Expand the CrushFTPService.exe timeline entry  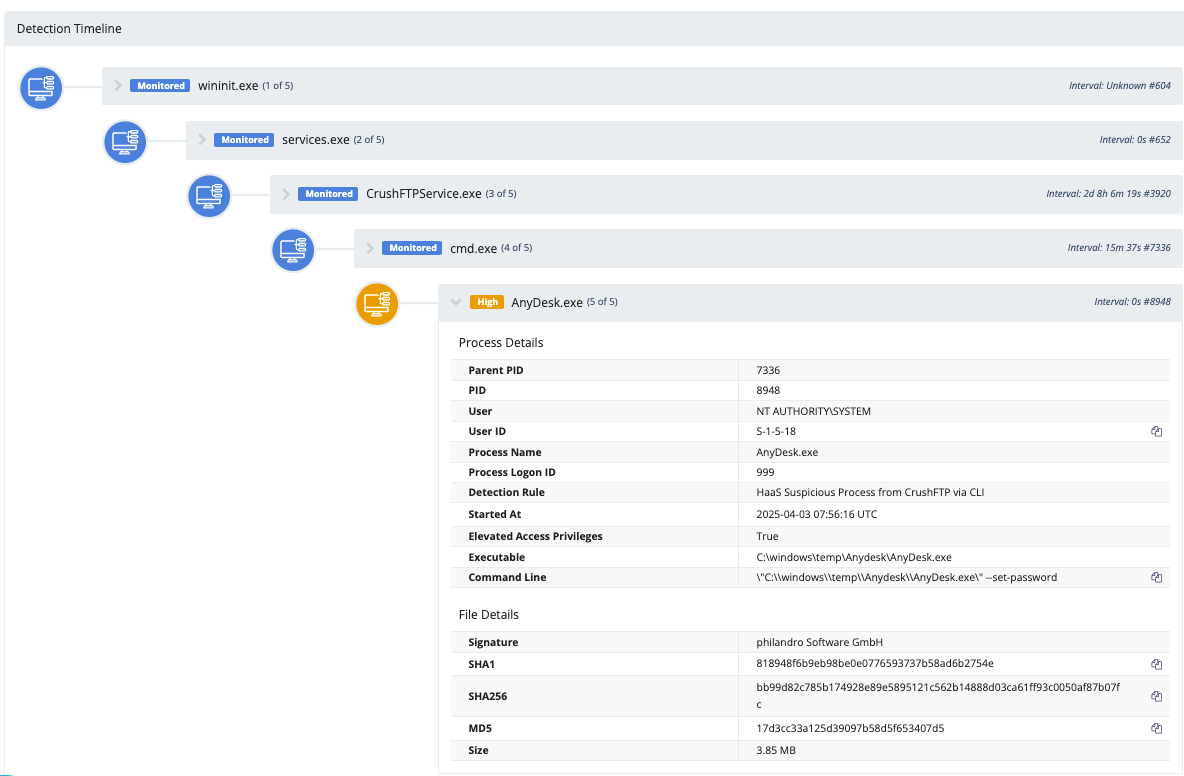click(285, 194)
